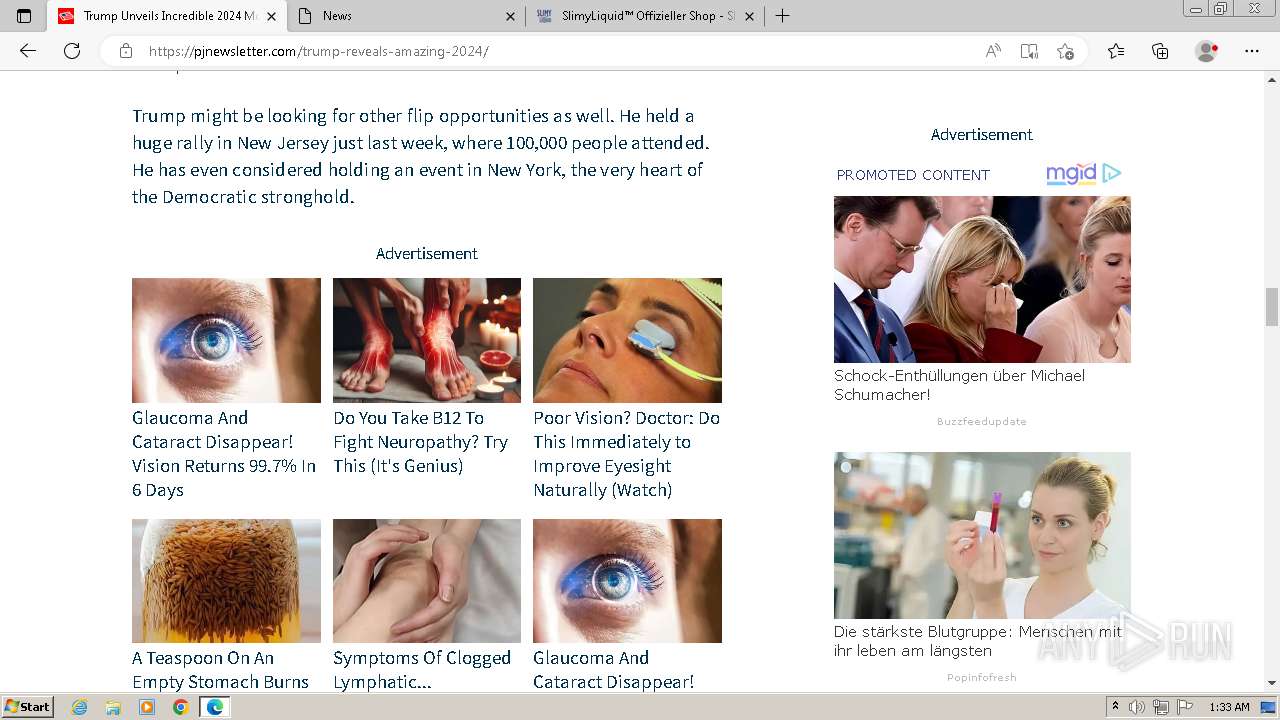Click the taskbar clock 1:33 AM
Viewport: 1280px width, 720px height.
[x=1229, y=707]
